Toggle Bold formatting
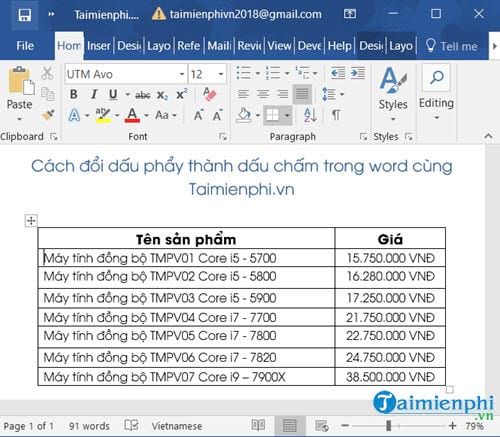 click(74, 95)
